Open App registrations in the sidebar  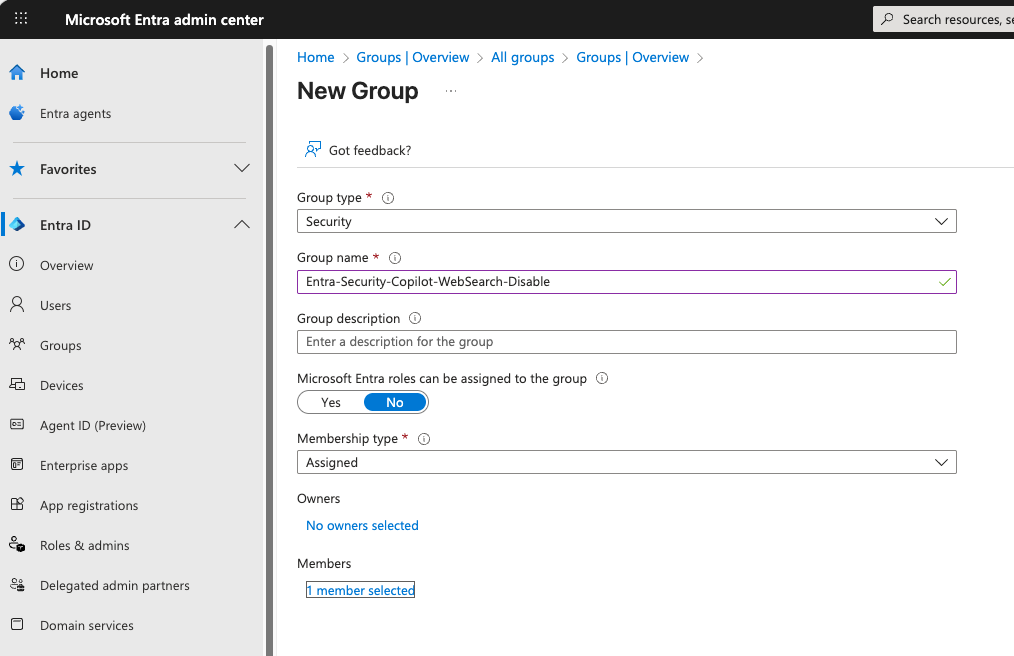(89, 505)
